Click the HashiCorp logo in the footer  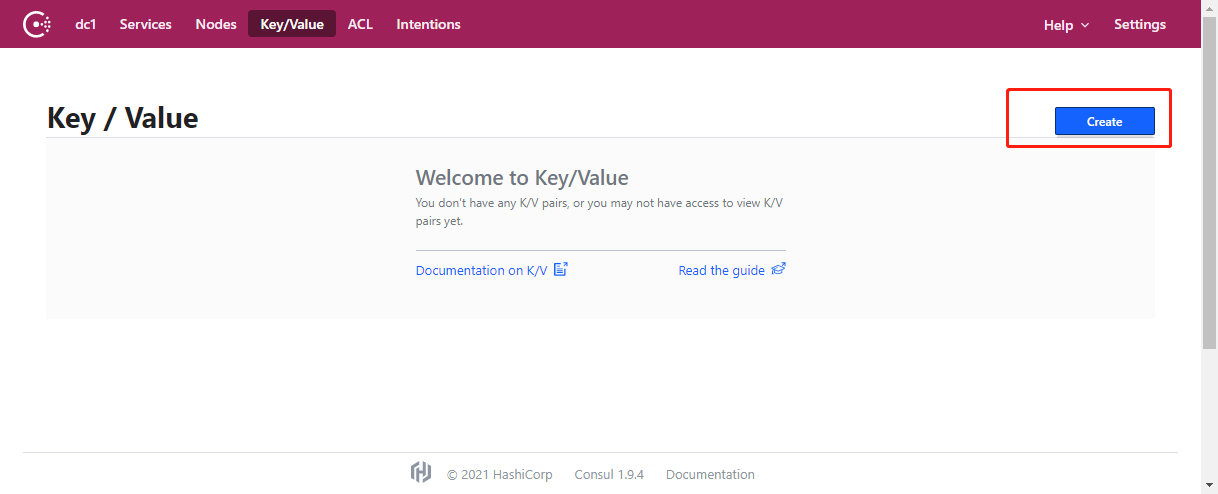click(421, 473)
